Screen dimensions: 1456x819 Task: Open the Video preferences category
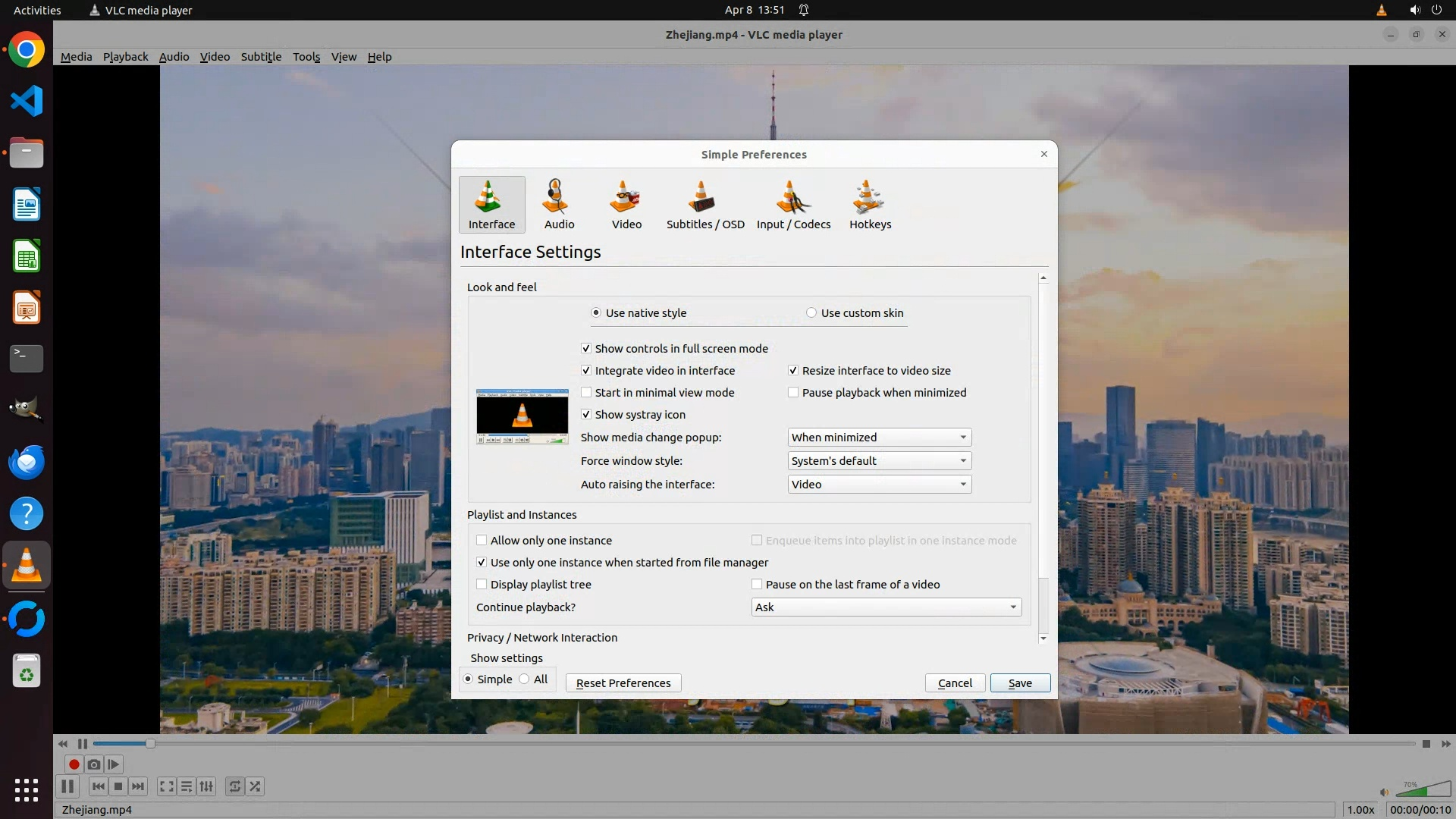click(626, 205)
